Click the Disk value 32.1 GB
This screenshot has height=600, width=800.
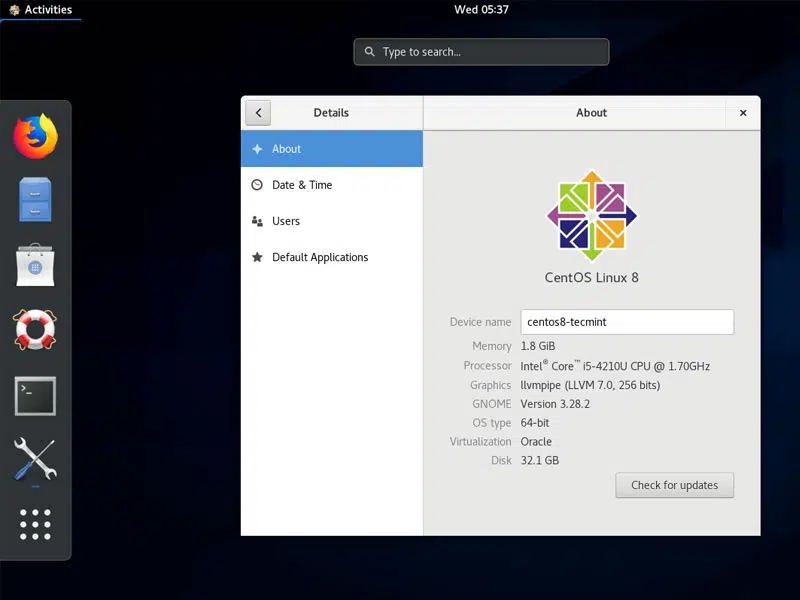point(540,461)
